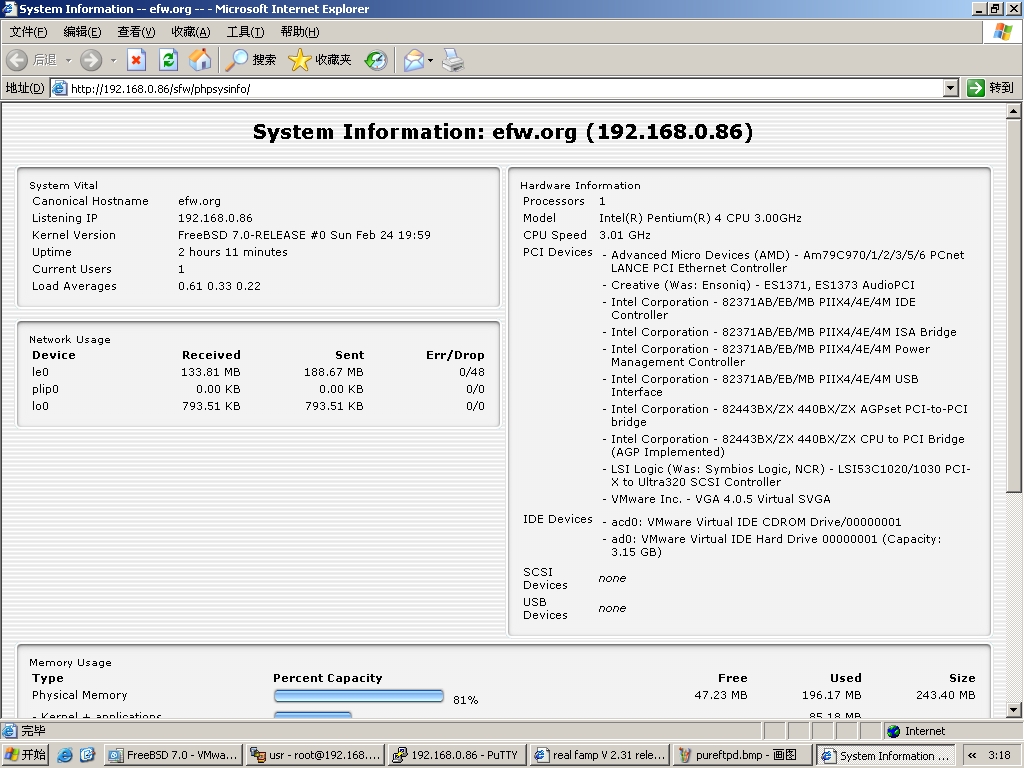The height and width of the screenshot is (768, 1024).
Task: Open Favorites (收藏夹) star button
Action: pos(319,60)
